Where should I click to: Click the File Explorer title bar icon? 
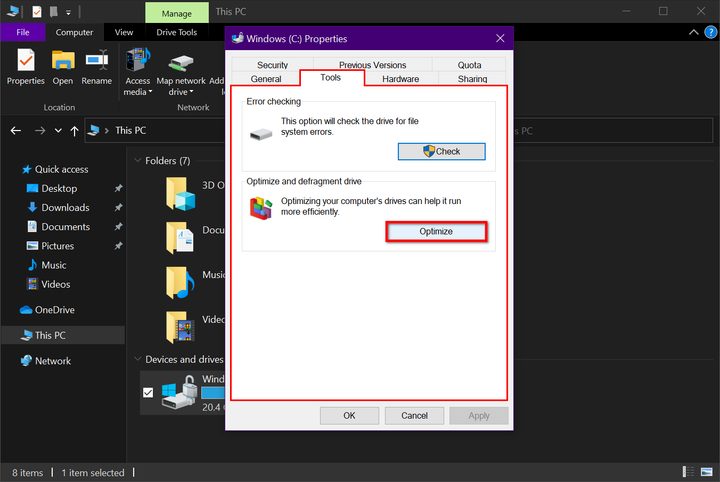[x=12, y=11]
